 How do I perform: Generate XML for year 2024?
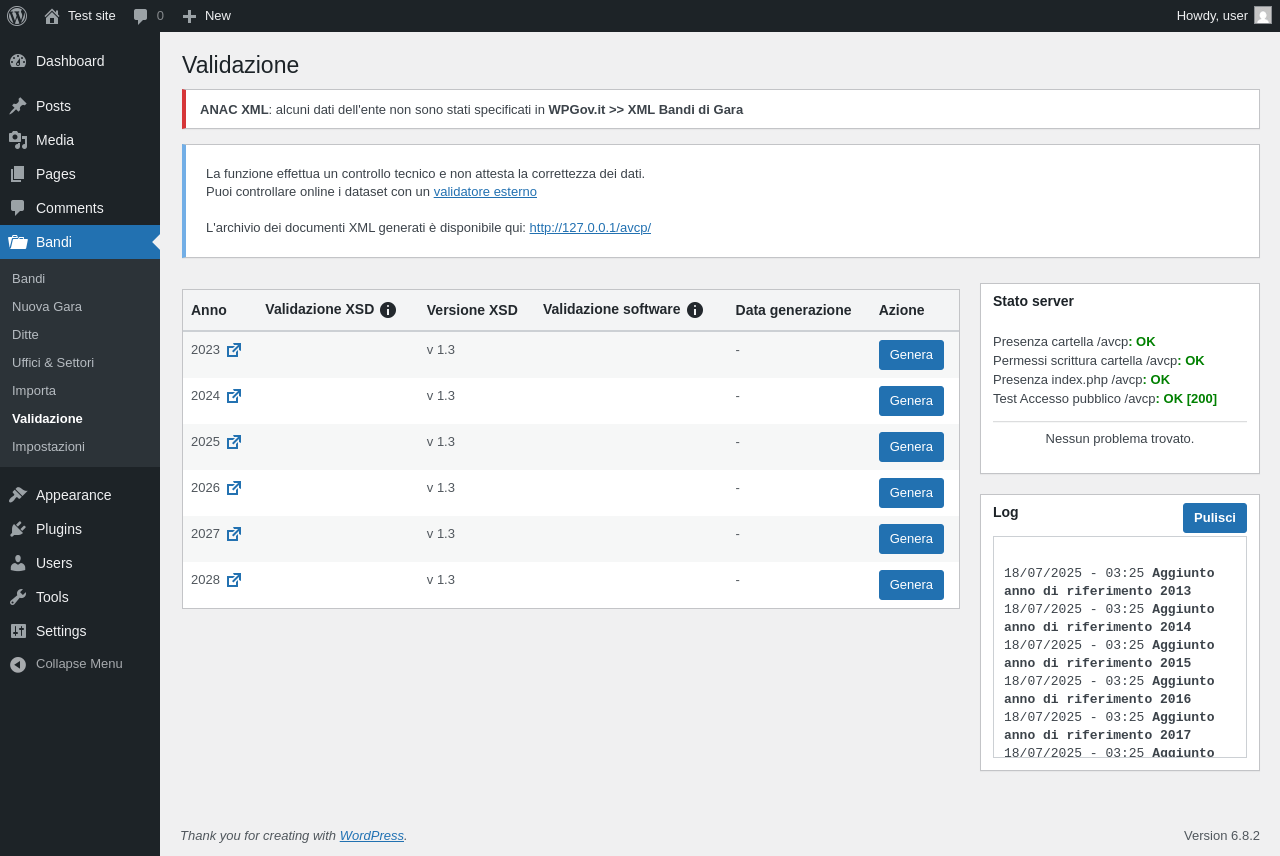pos(911,401)
